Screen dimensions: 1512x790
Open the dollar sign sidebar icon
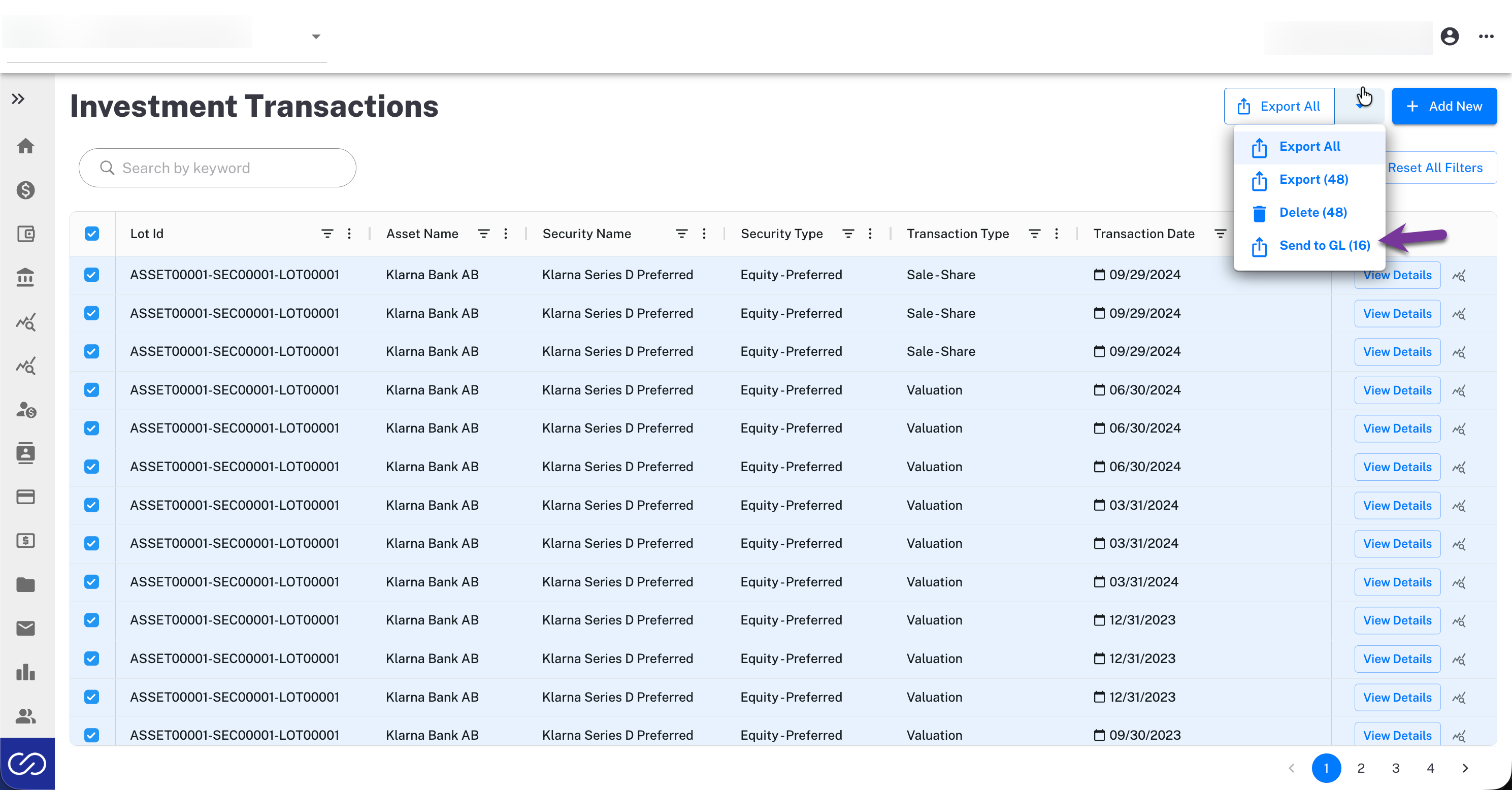point(25,190)
